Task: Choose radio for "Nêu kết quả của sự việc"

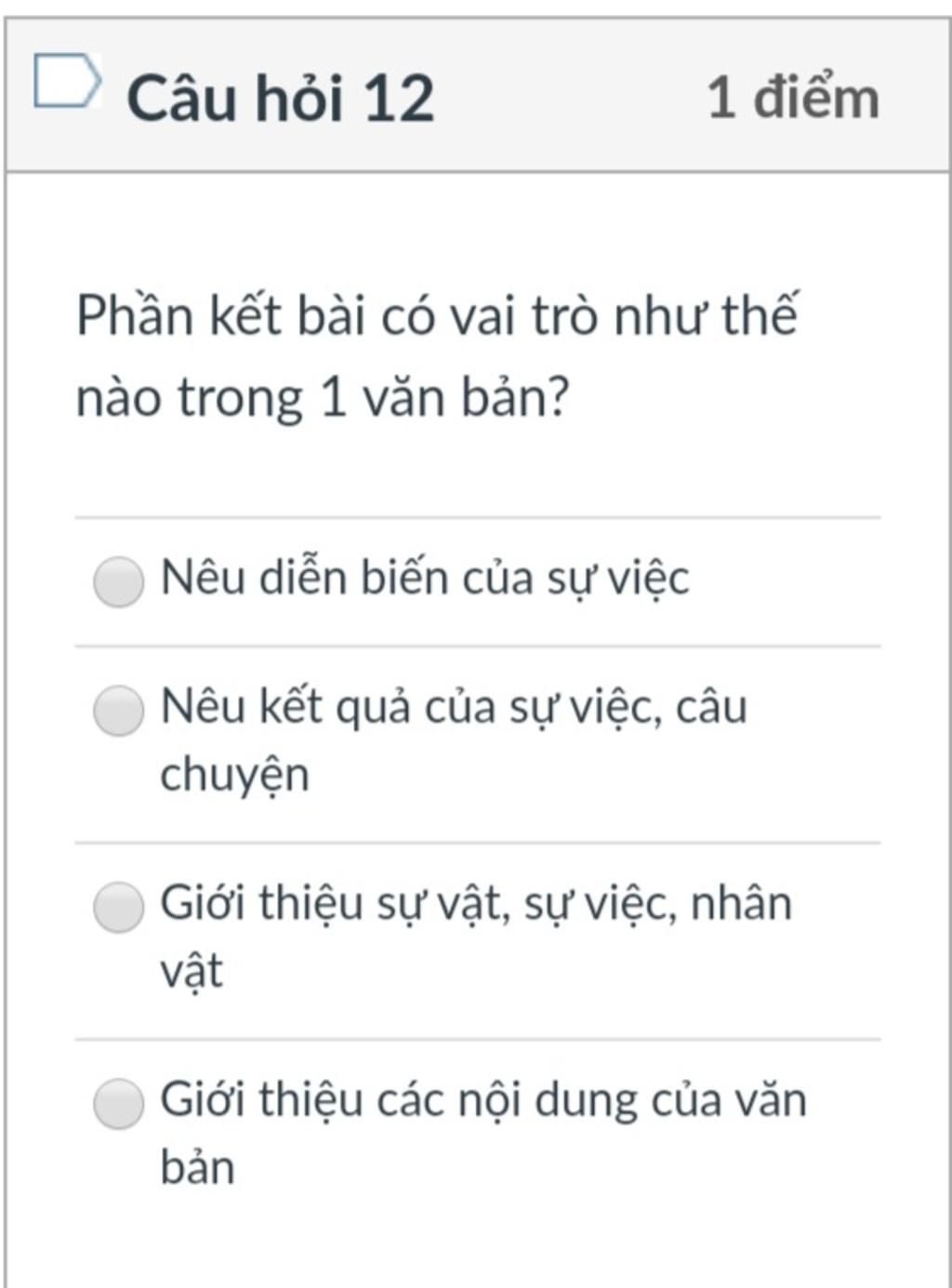Action: [119, 710]
